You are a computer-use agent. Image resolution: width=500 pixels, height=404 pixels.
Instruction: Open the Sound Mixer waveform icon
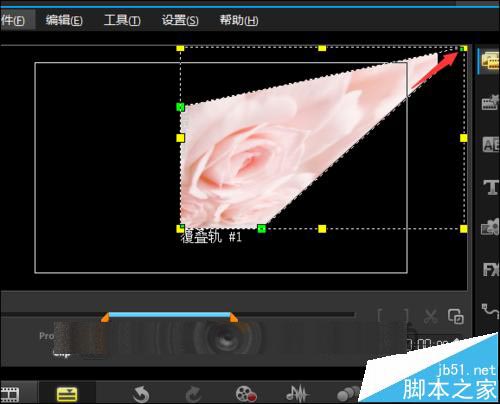(x=297, y=394)
